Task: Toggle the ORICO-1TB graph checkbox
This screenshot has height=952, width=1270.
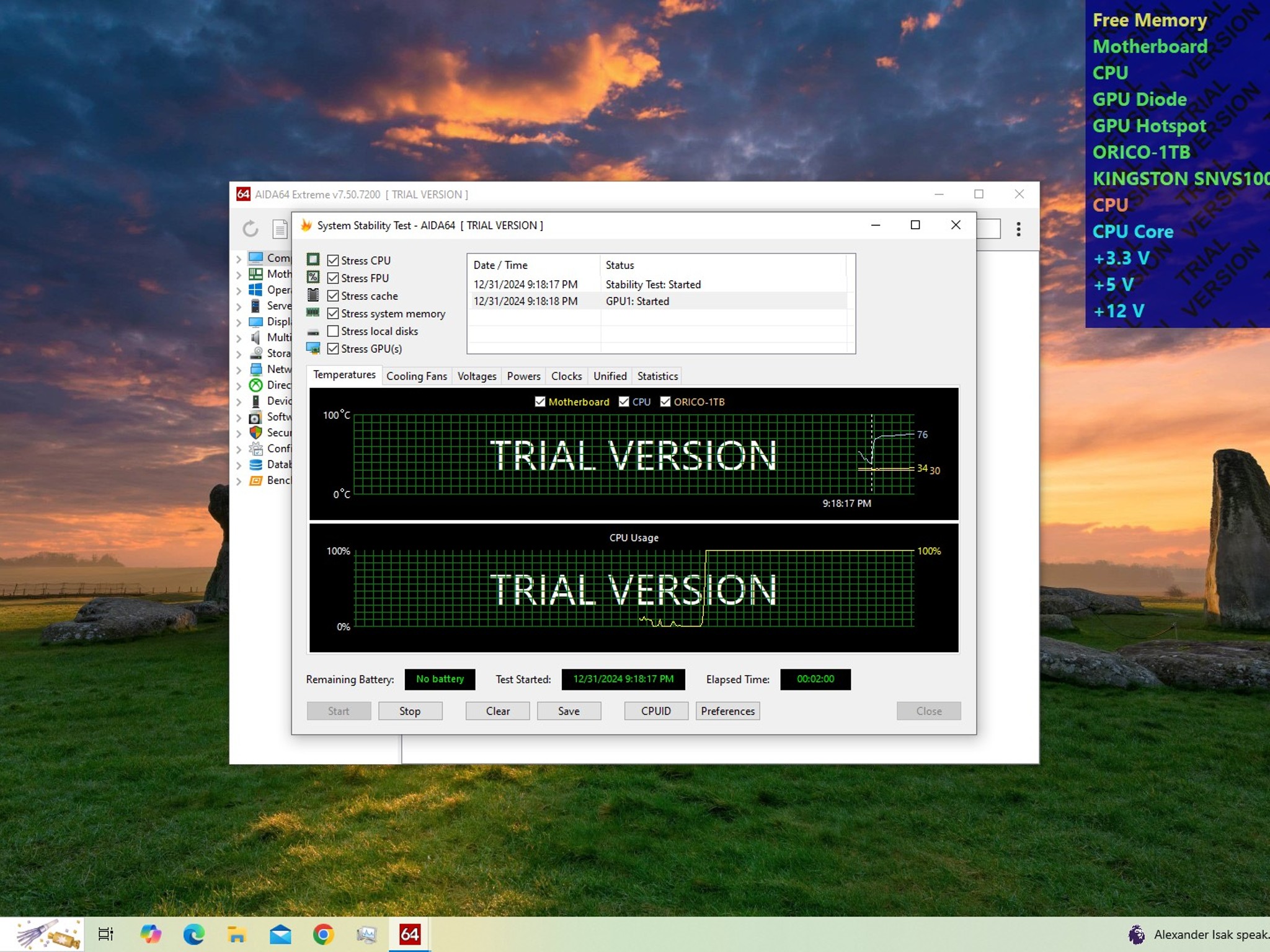Action: [665, 402]
